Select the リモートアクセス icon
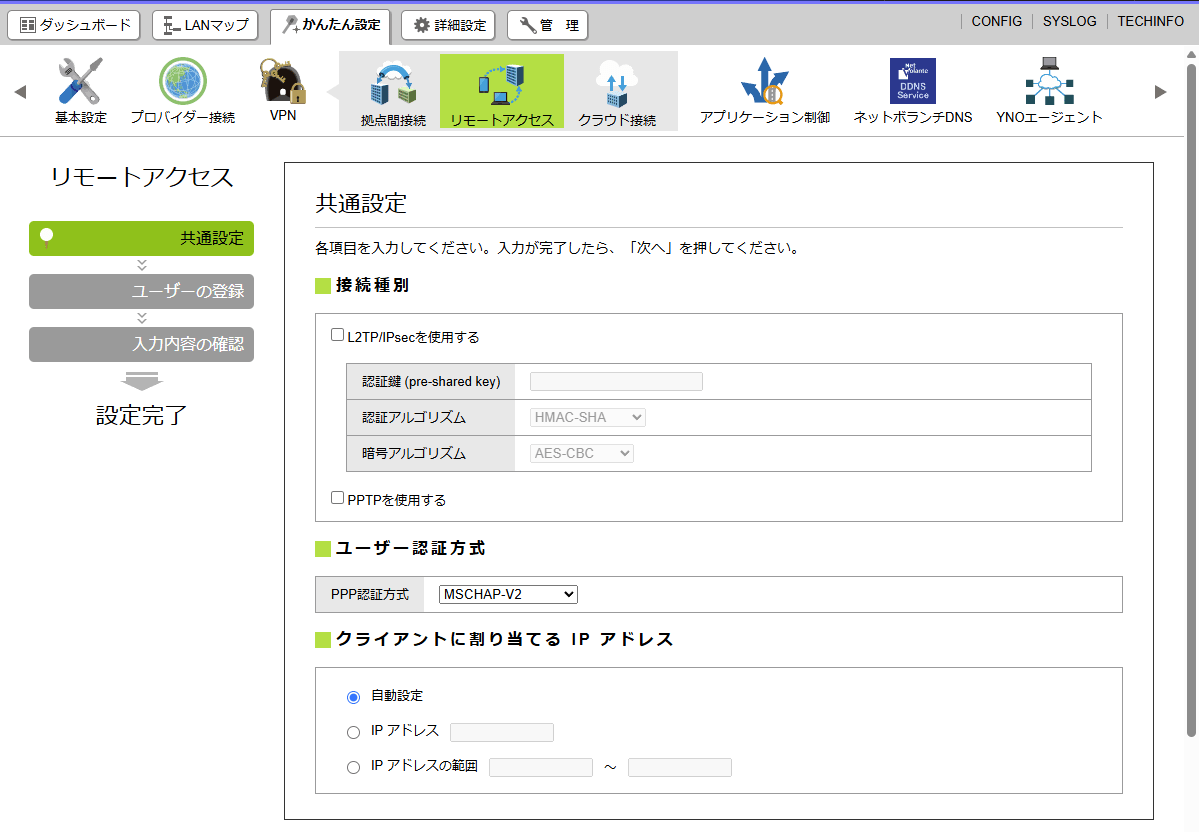Screen dimensions: 1199x832 (502, 91)
